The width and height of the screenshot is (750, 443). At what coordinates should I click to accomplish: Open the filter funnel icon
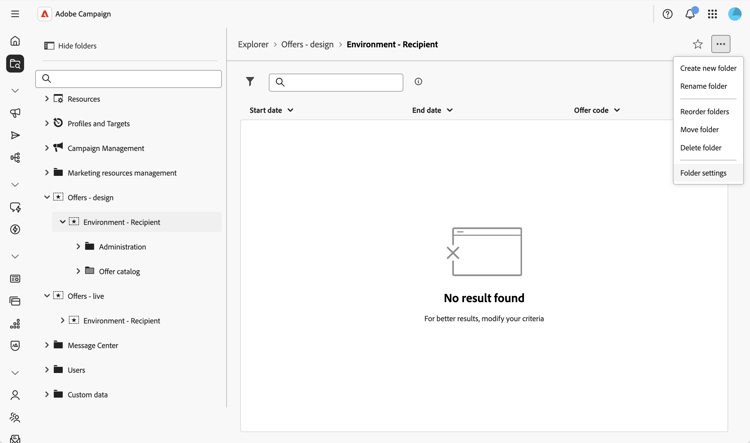[250, 82]
